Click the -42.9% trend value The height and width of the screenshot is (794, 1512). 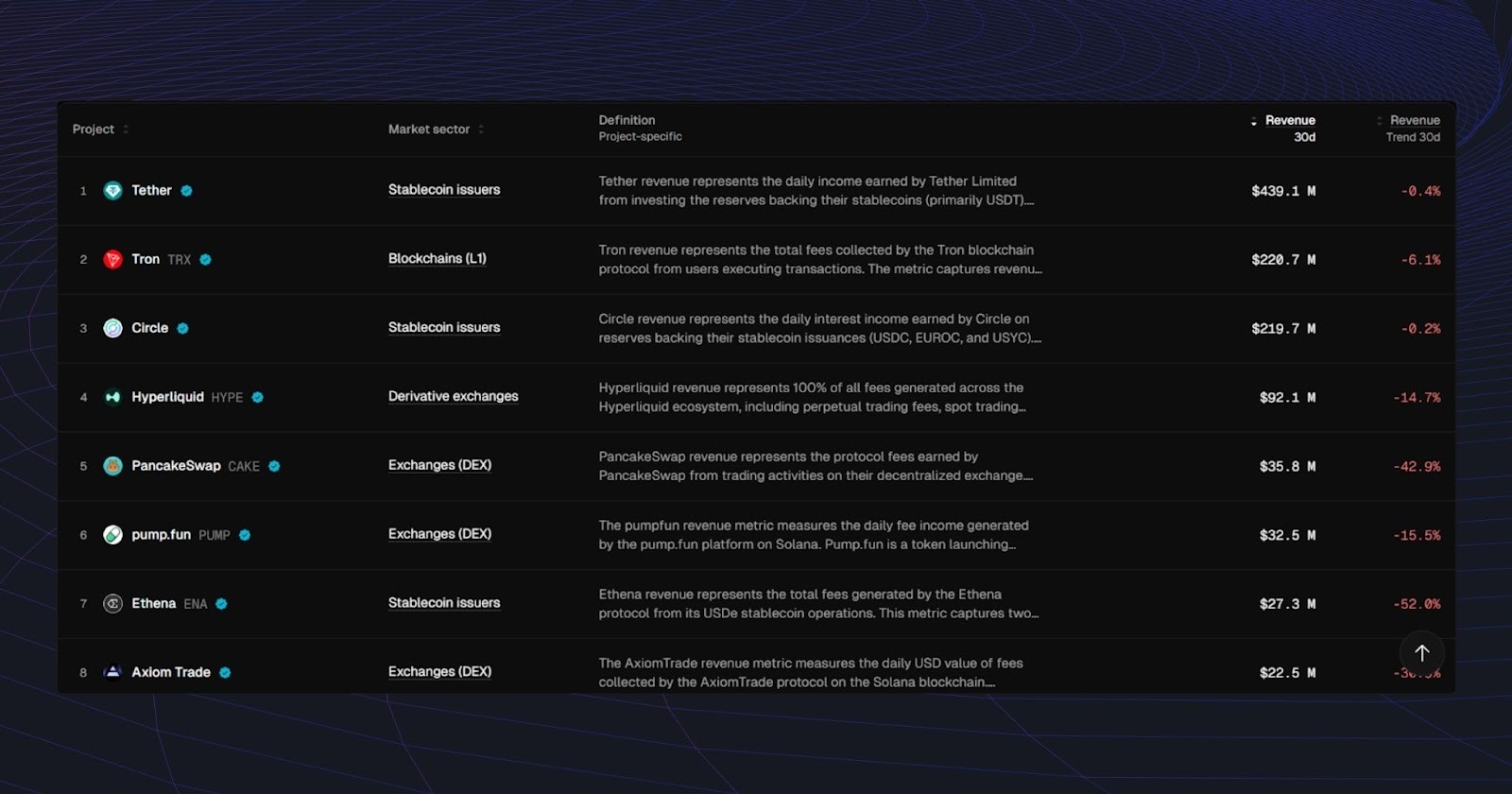coord(1417,467)
